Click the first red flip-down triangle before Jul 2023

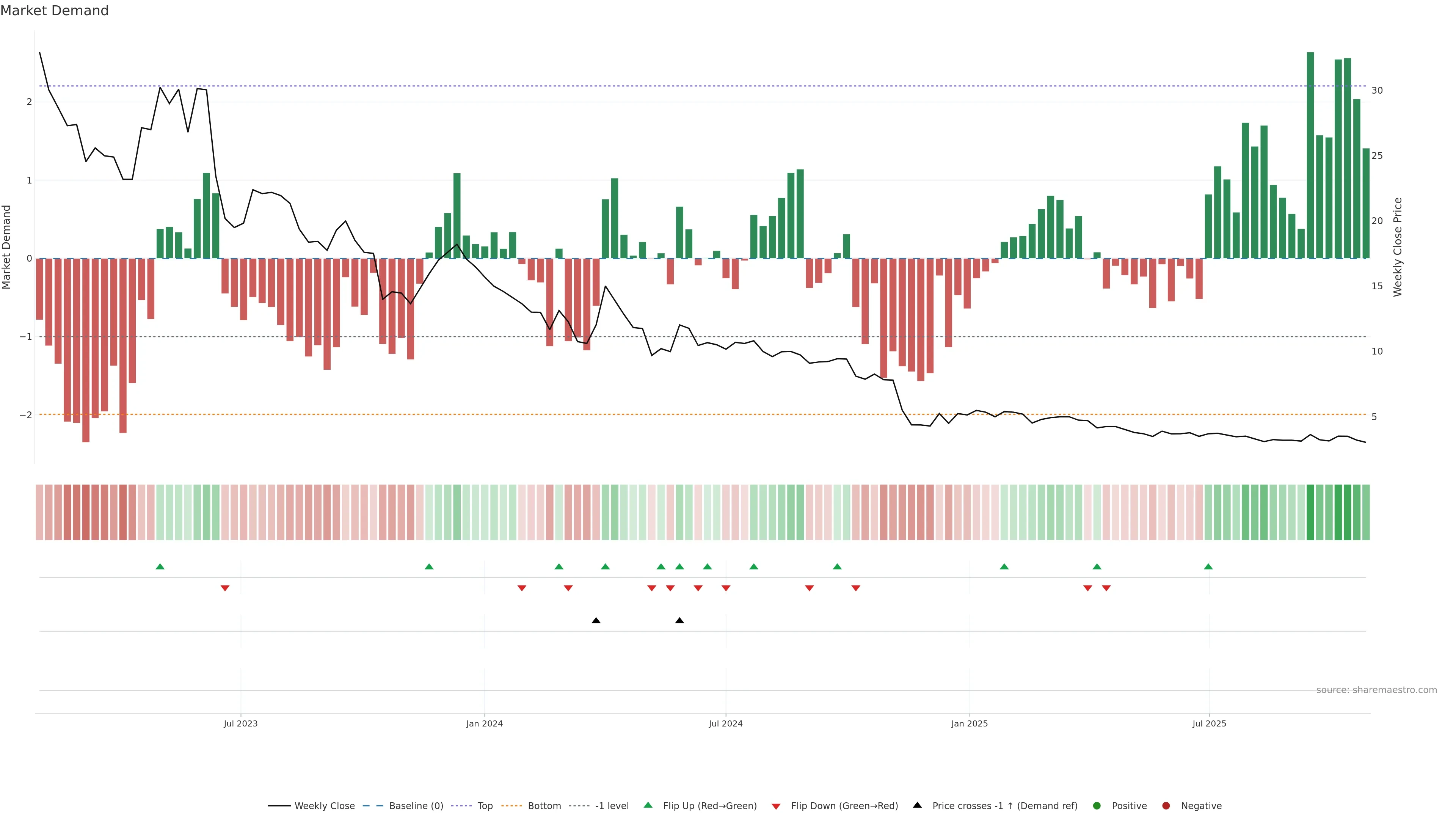pos(225,588)
